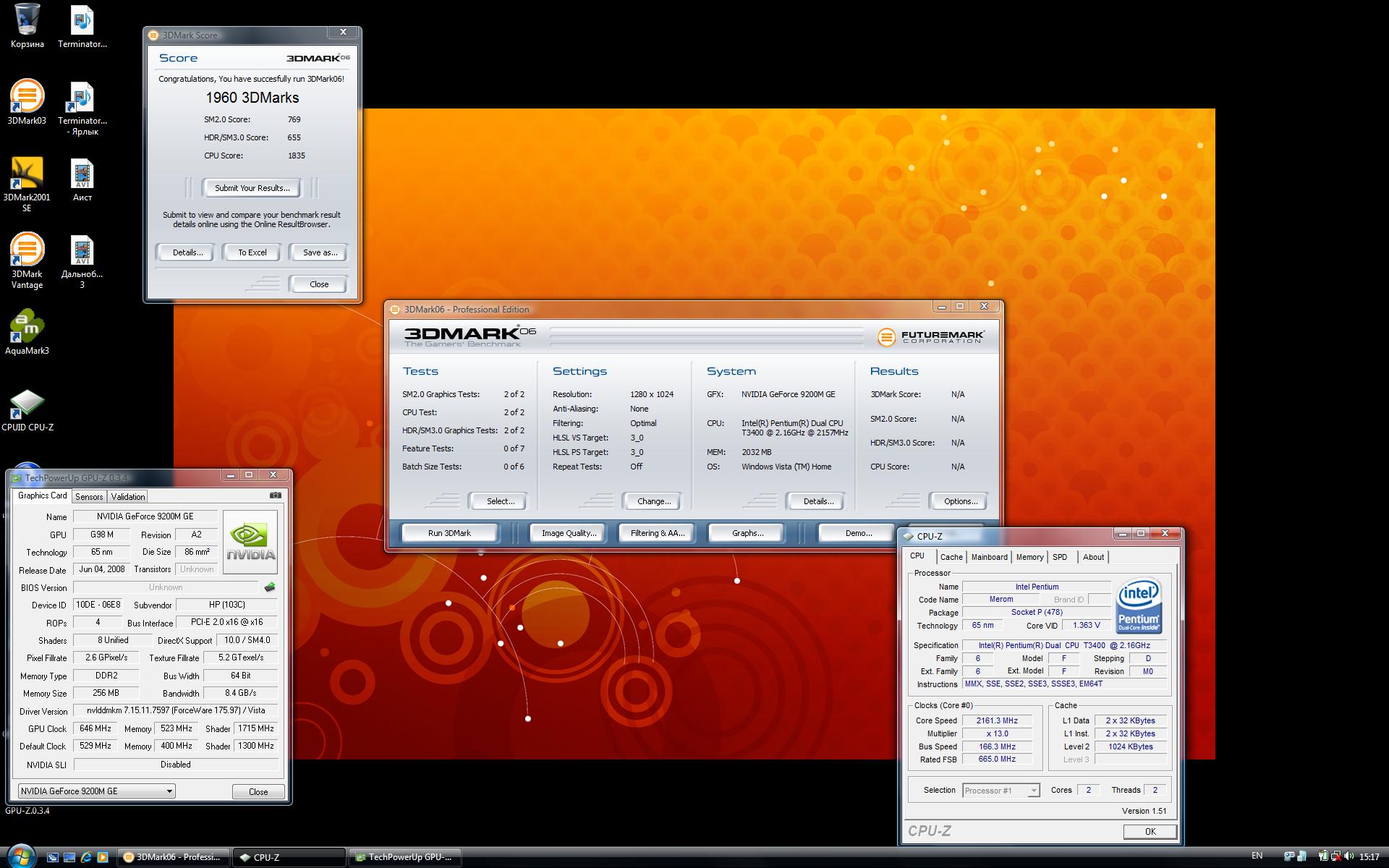Click the battery power plug tray icon
The width and height of the screenshot is (1389, 868).
tap(1323, 856)
